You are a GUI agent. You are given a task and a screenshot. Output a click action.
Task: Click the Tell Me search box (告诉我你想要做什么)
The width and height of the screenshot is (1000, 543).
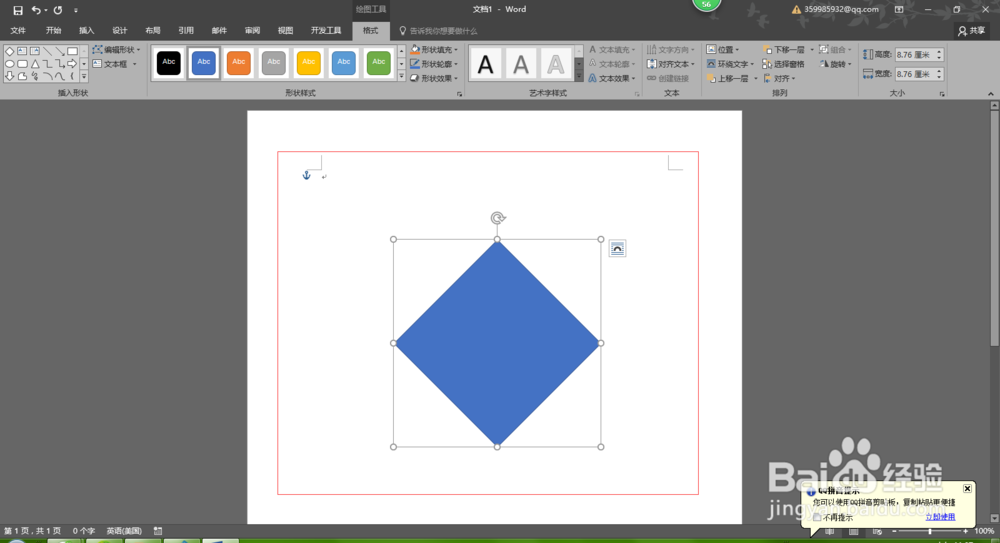point(444,31)
